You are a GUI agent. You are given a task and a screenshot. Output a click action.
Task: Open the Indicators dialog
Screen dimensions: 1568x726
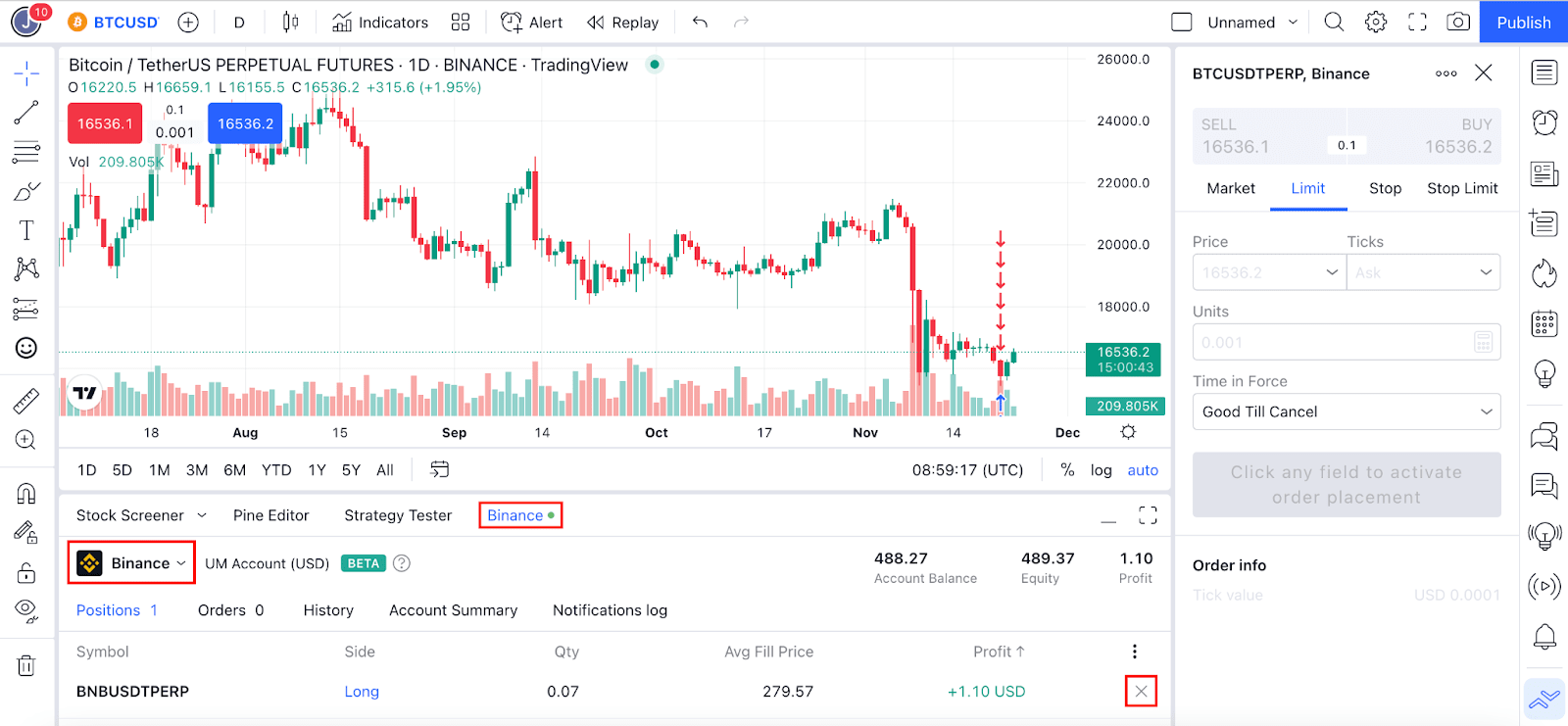pos(380,22)
